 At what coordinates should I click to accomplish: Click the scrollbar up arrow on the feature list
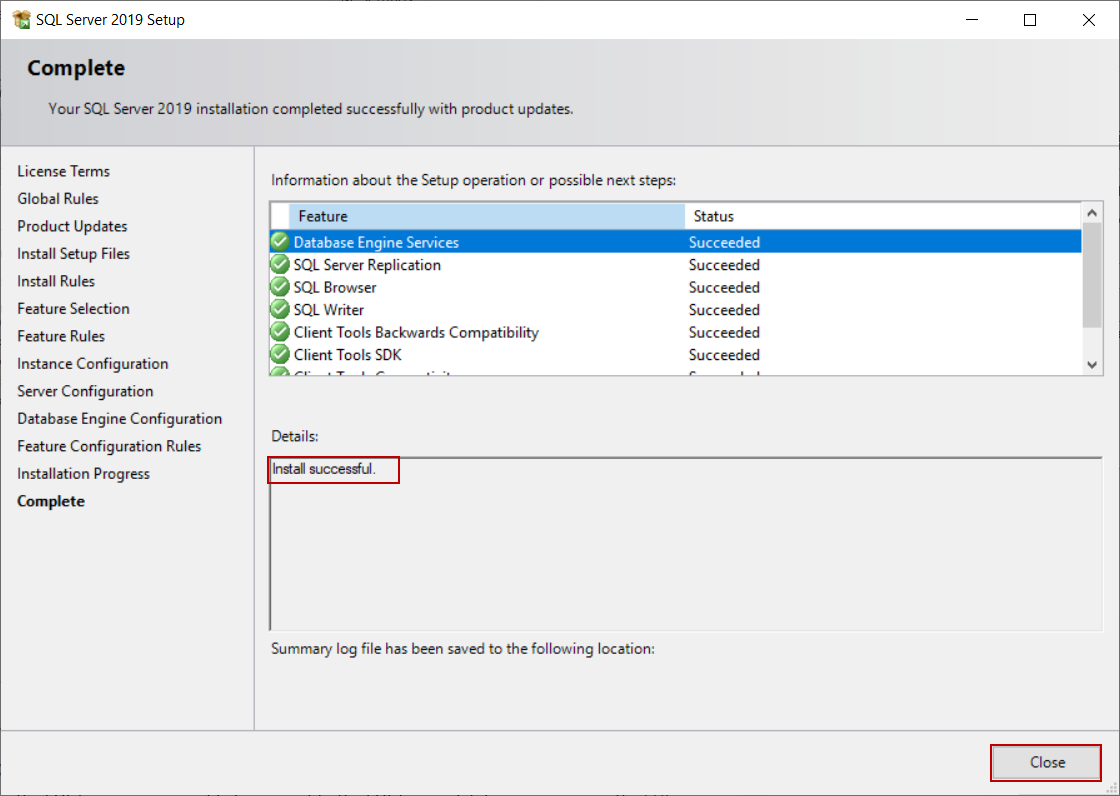tap(1091, 212)
